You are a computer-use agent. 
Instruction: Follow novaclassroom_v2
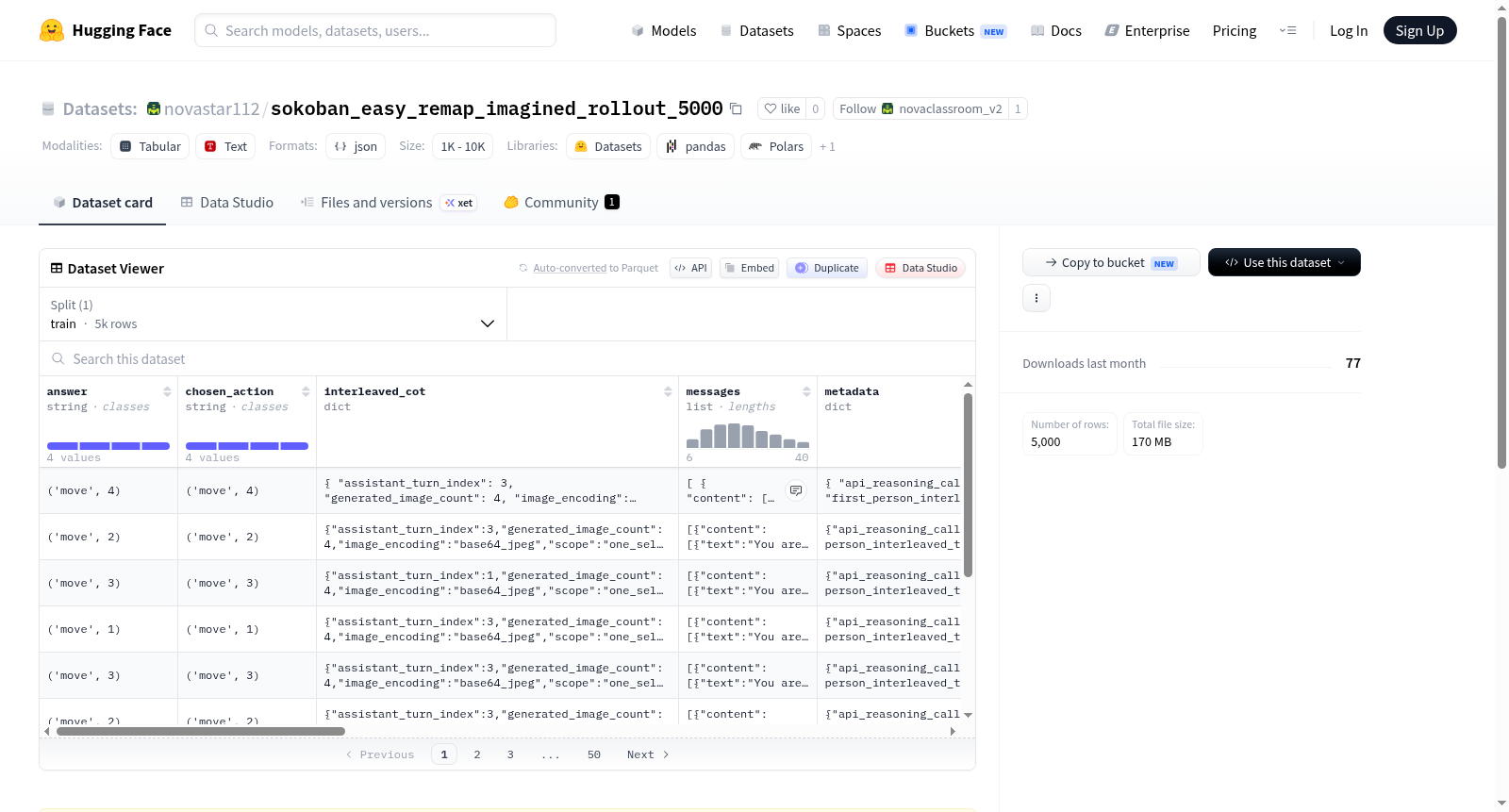pos(920,108)
